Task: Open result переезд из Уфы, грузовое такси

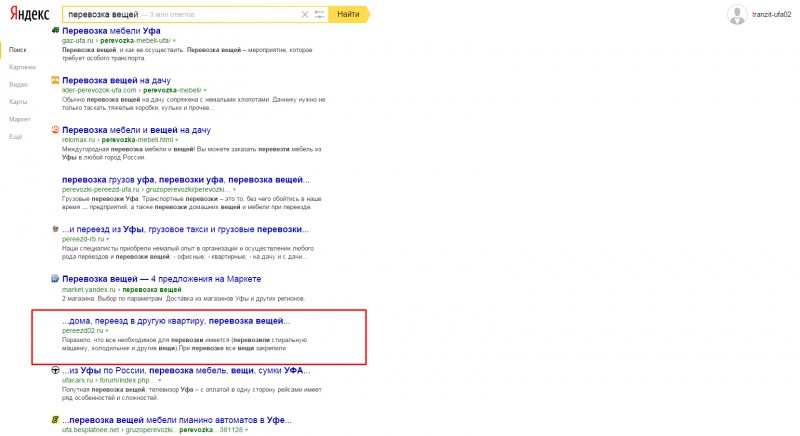Action: [185, 229]
